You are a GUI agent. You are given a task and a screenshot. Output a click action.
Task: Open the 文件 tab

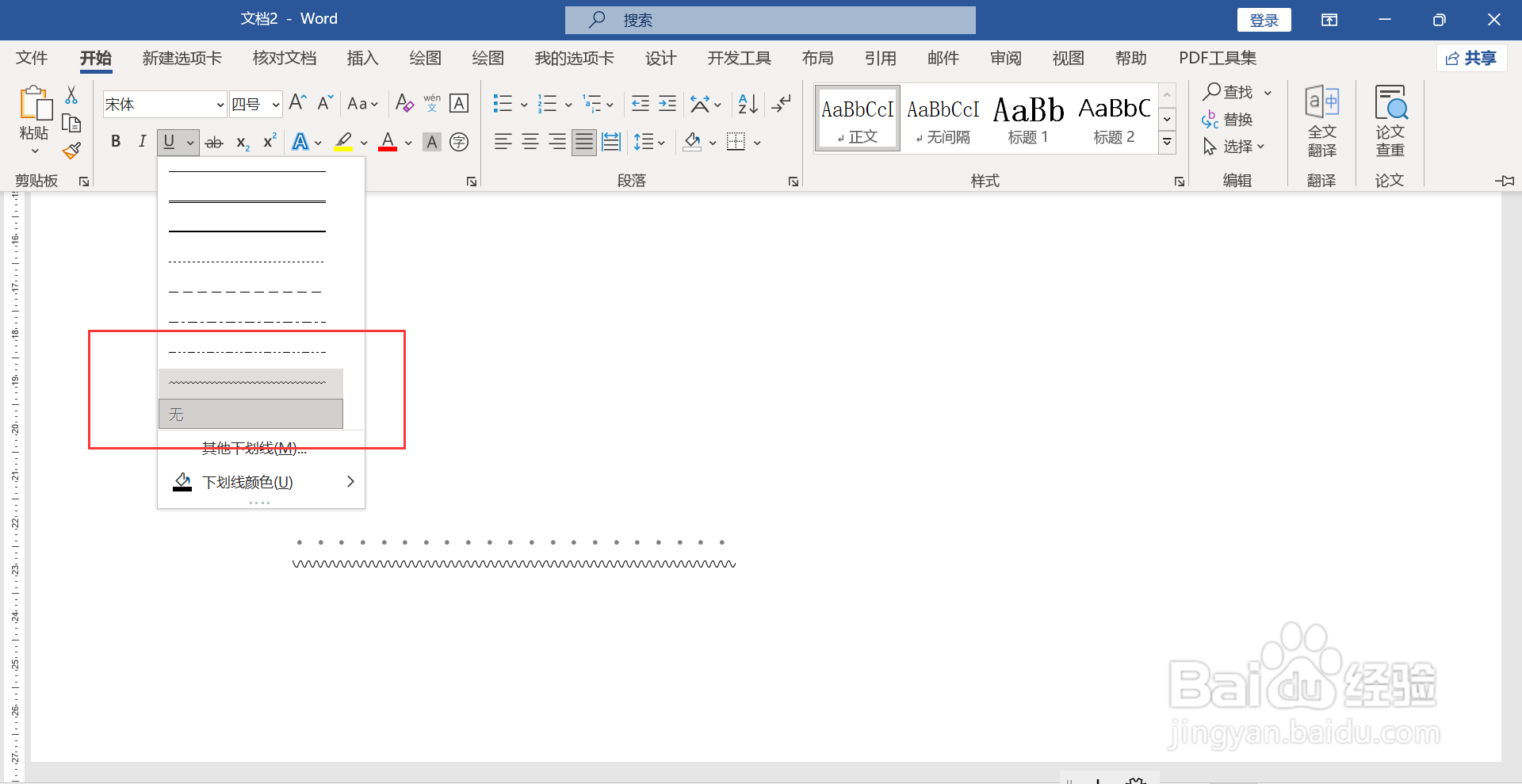pos(32,58)
